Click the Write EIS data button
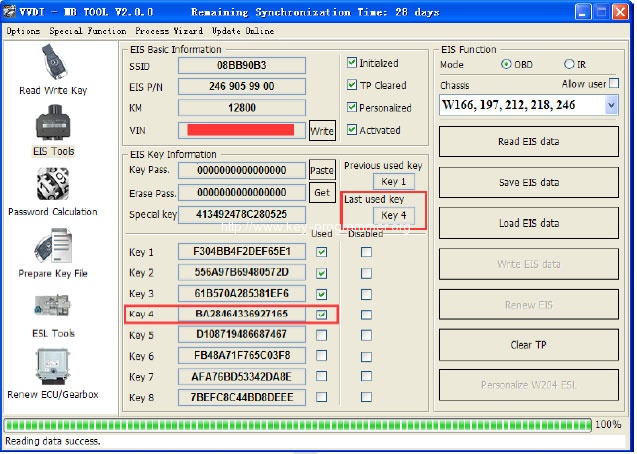Screen dimensions: 637x454 pyautogui.click(x=529, y=264)
